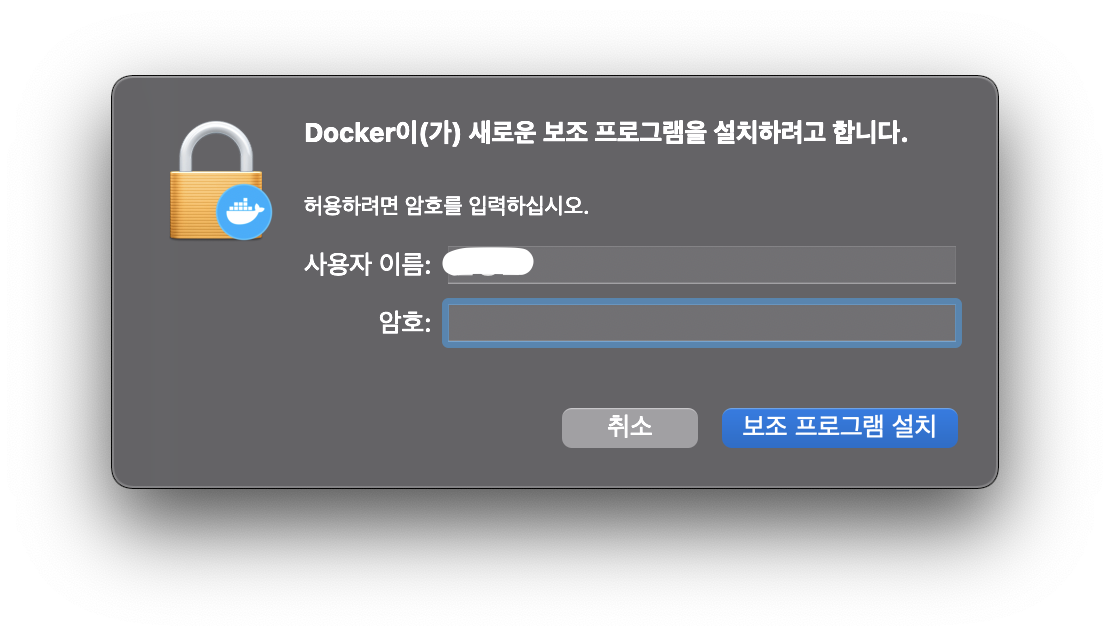The height and width of the screenshot is (636, 1110).
Task: Click the 사용자 이름: label
Action: (367, 264)
